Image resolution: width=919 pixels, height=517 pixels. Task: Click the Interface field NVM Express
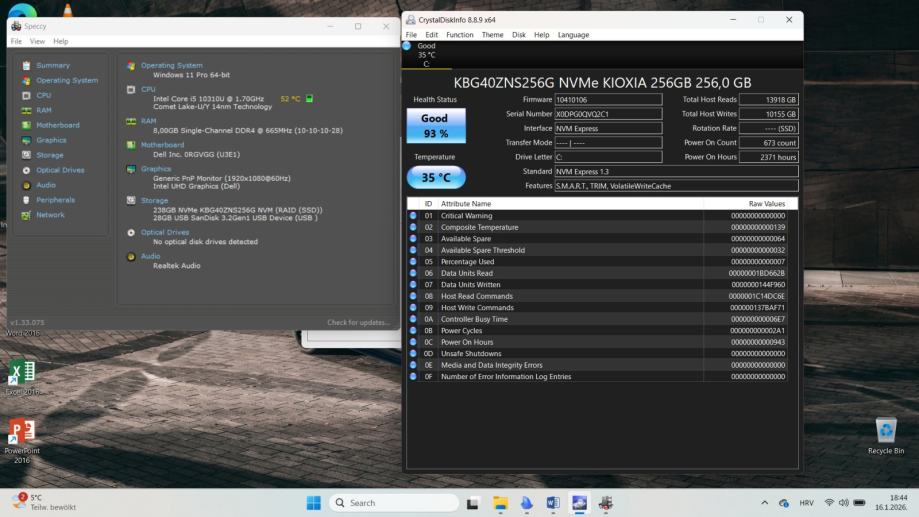608,128
